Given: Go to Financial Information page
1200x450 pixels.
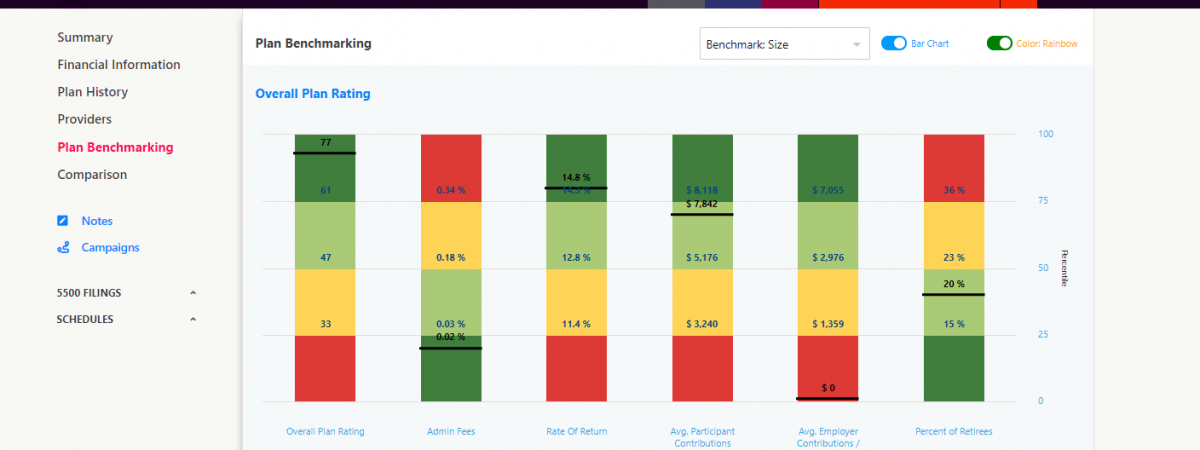Looking at the screenshot, I should [119, 65].
